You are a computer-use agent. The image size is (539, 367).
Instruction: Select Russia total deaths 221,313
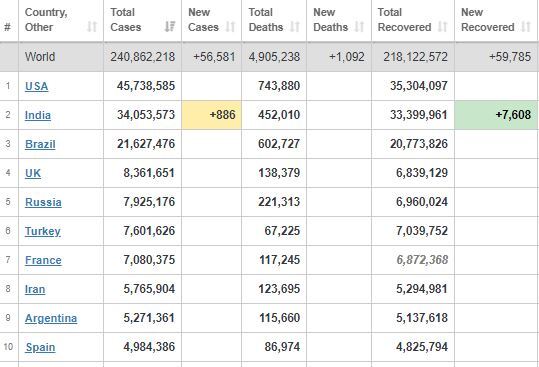pos(279,202)
